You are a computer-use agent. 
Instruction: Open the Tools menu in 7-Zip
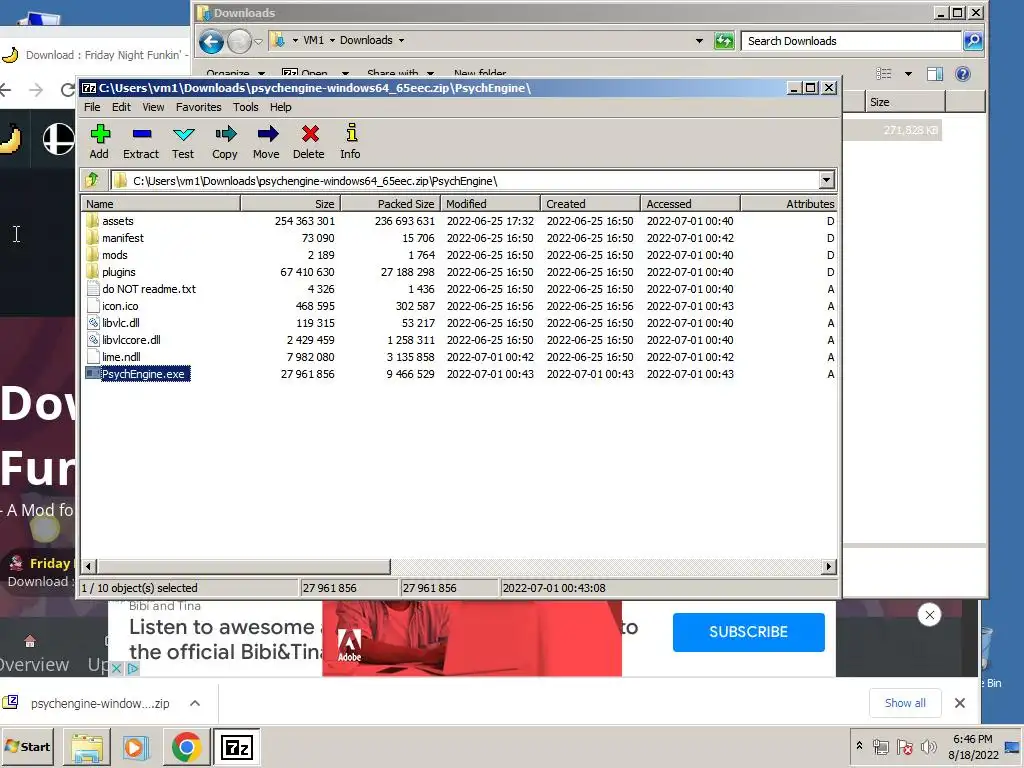tap(246, 107)
